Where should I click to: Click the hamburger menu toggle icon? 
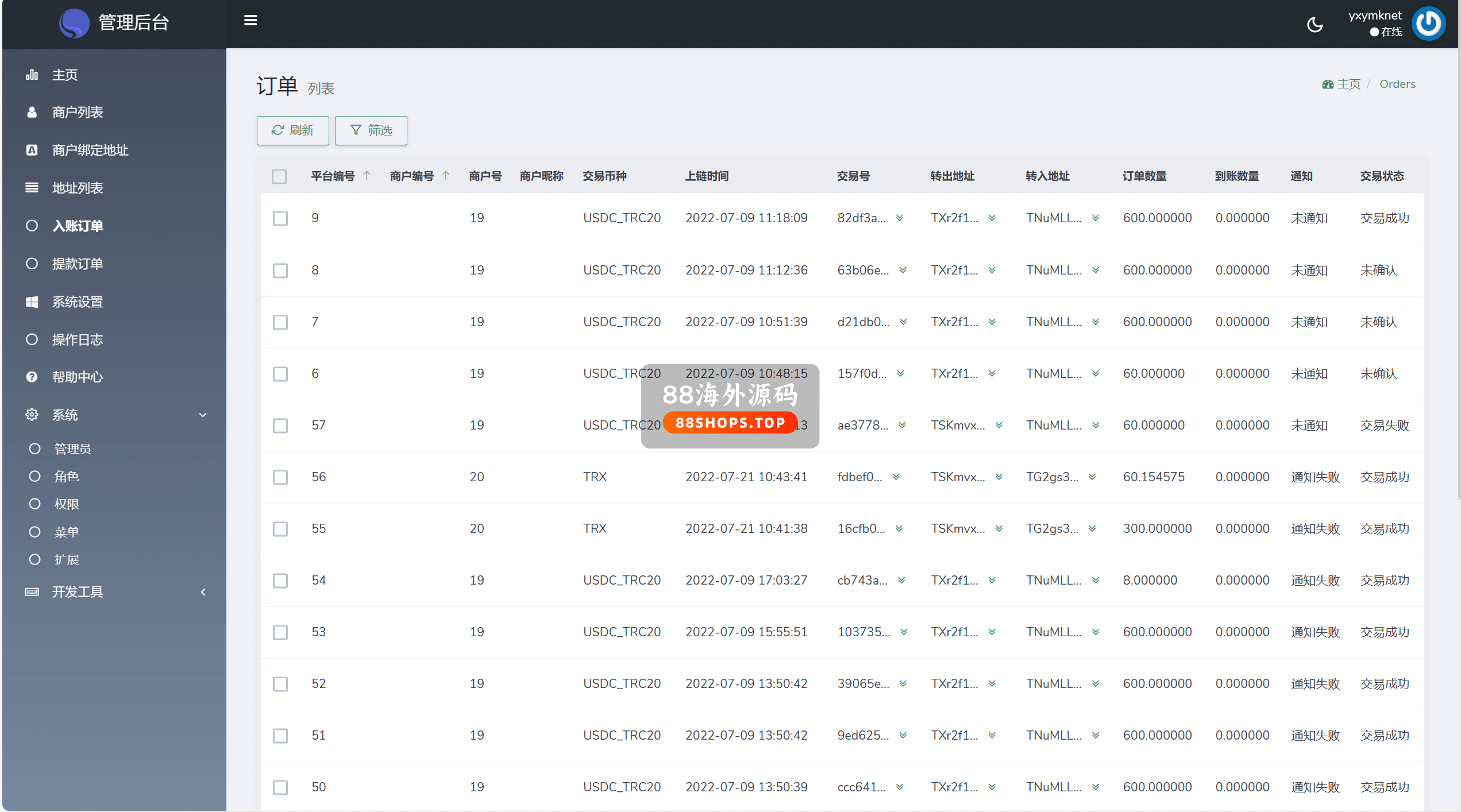pos(250,21)
